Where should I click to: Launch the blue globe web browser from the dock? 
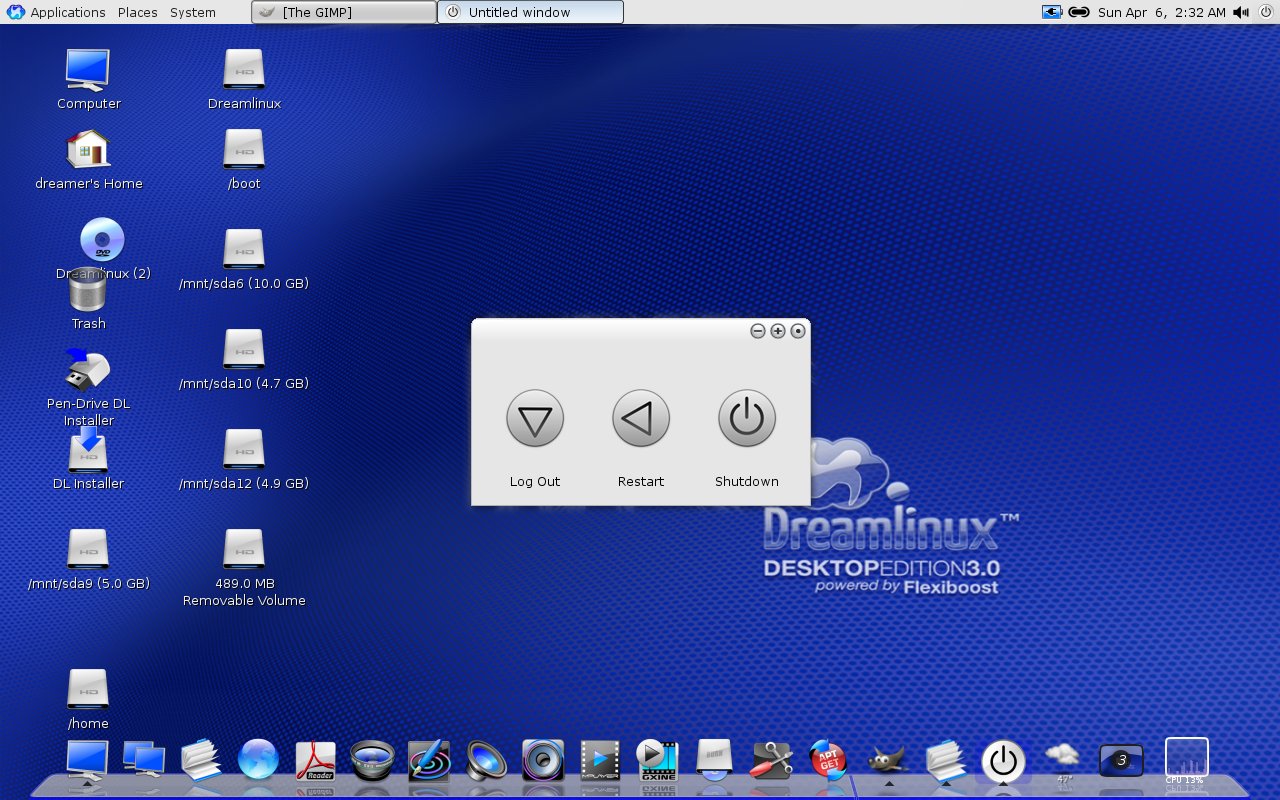pyautogui.click(x=258, y=761)
